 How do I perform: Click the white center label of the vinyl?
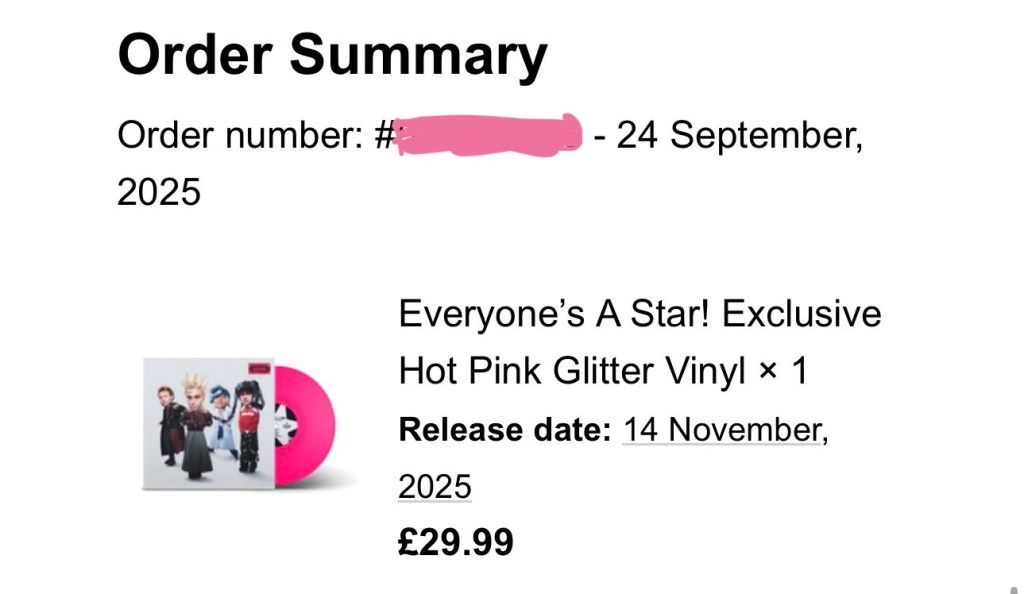(284, 423)
